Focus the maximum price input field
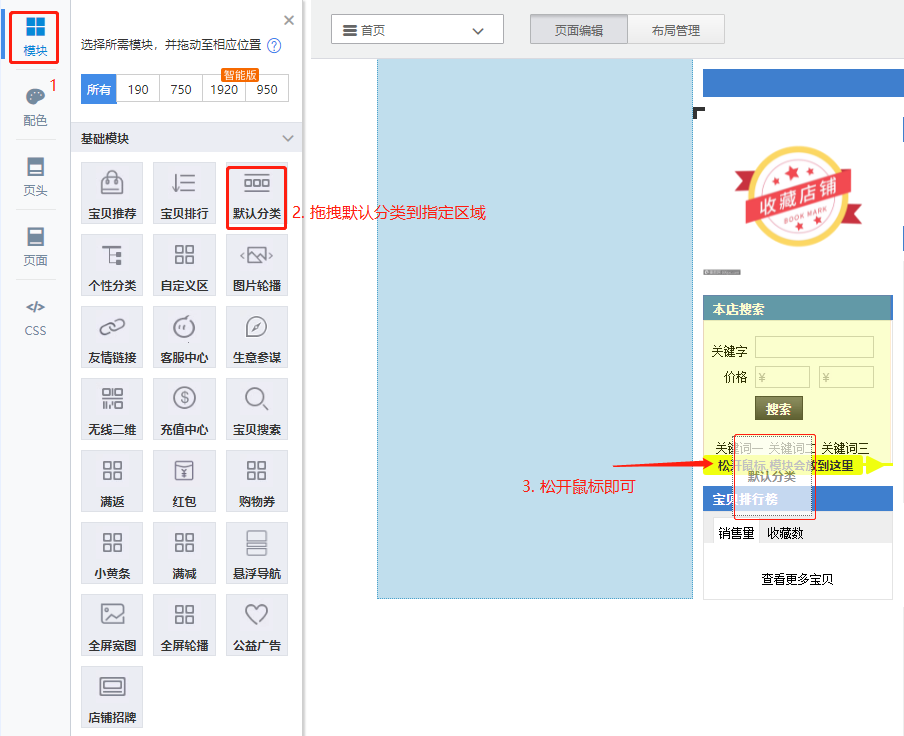Viewport: 904px width, 736px height. 846,378
